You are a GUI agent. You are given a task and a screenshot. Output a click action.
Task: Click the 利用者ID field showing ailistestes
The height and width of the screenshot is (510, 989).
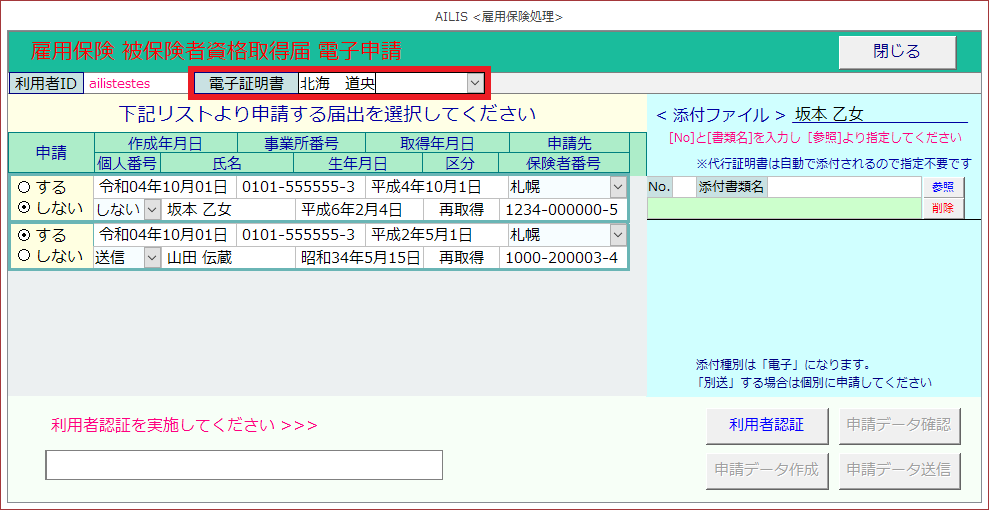pos(135,83)
